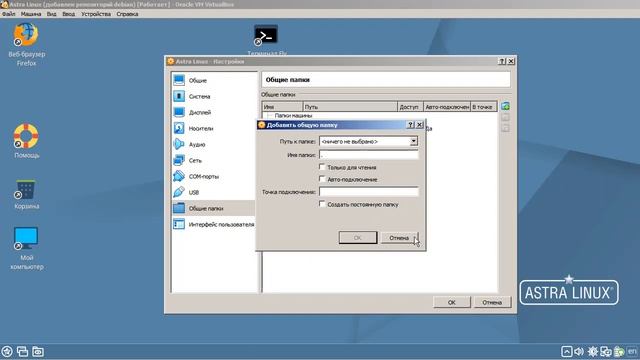Open the Машина menu
The width and height of the screenshot is (640, 360).
coord(31,14)
